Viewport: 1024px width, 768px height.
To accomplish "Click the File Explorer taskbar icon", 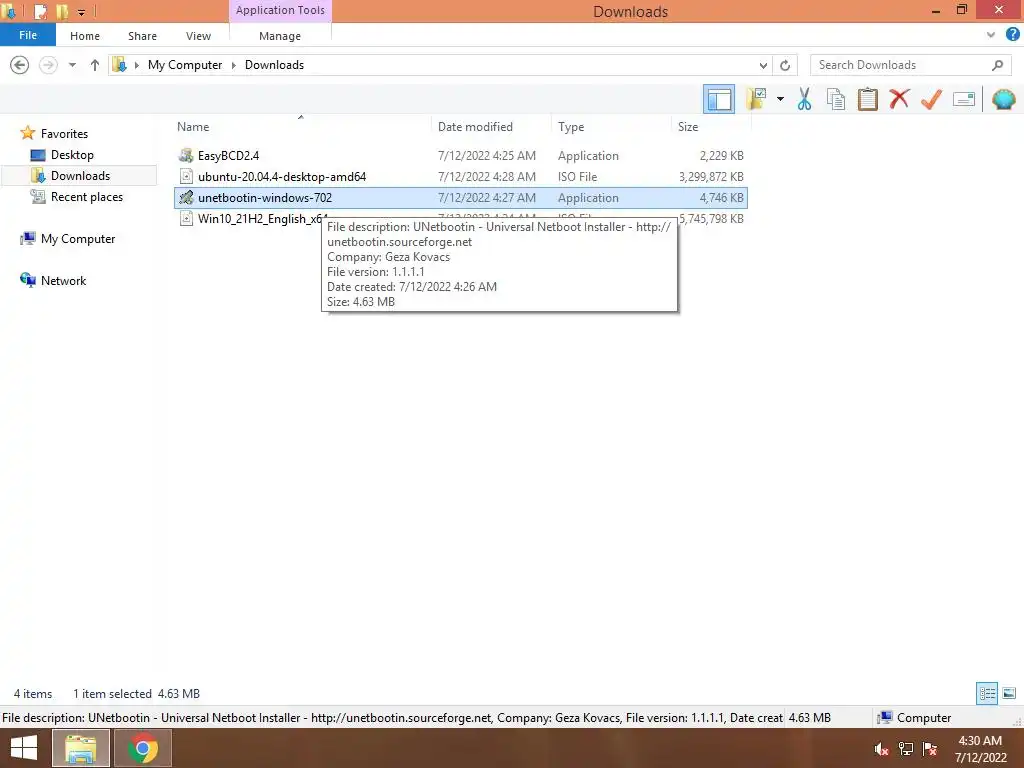I will [80, 748].
